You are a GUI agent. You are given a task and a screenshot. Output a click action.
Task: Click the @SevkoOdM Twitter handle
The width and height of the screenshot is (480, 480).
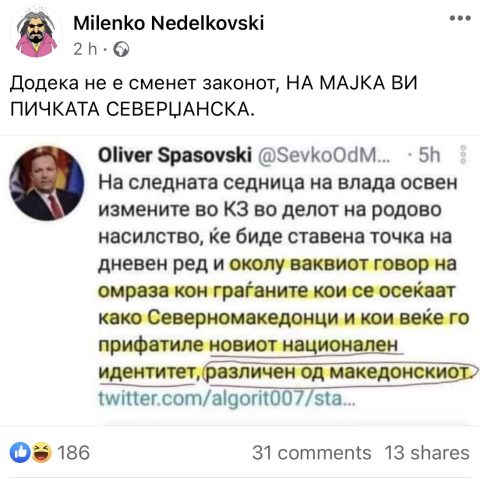point(324,155)
